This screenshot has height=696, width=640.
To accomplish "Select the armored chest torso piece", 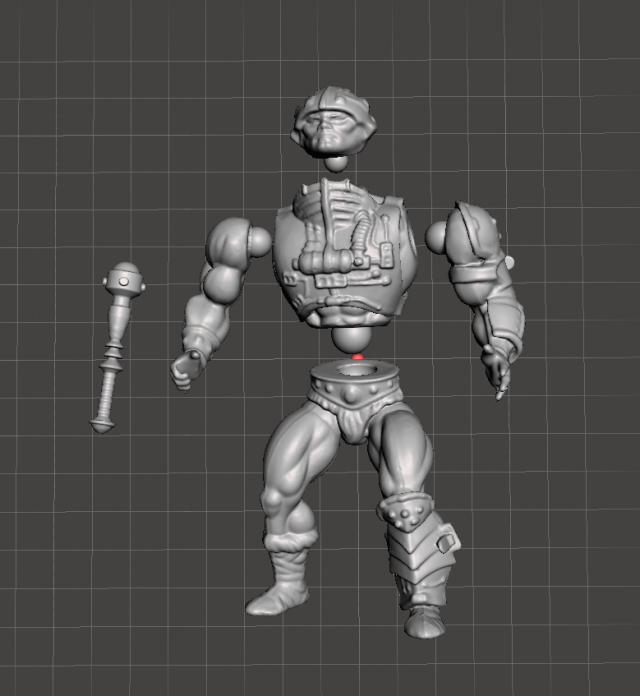I will point(345,253).
